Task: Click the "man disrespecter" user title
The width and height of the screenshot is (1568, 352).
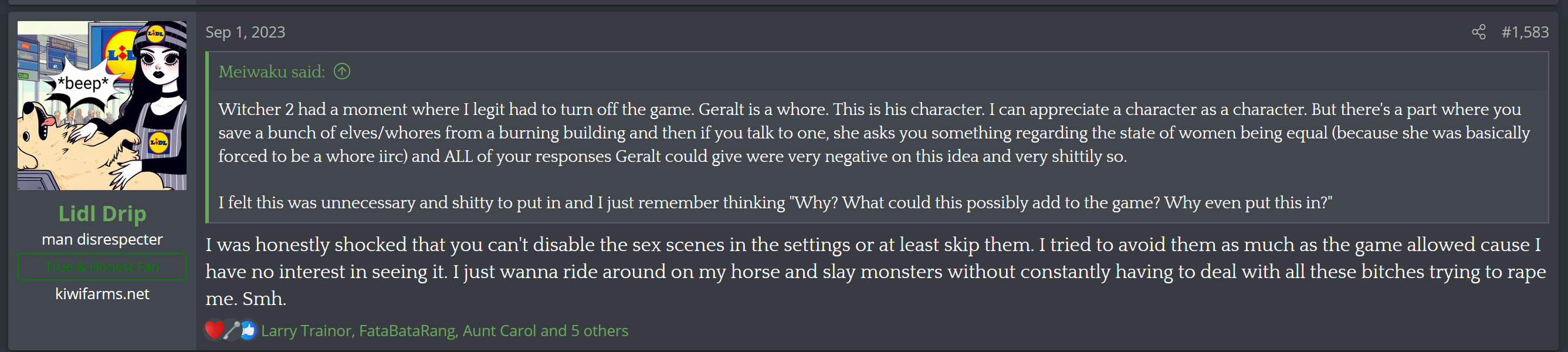Action: [x=102, y=239]
